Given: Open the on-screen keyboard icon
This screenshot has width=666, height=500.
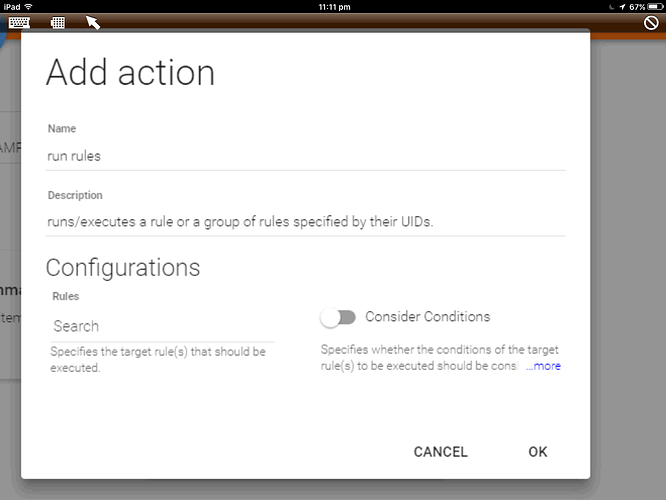Looking at the screenshot, I should pos(19,22).
